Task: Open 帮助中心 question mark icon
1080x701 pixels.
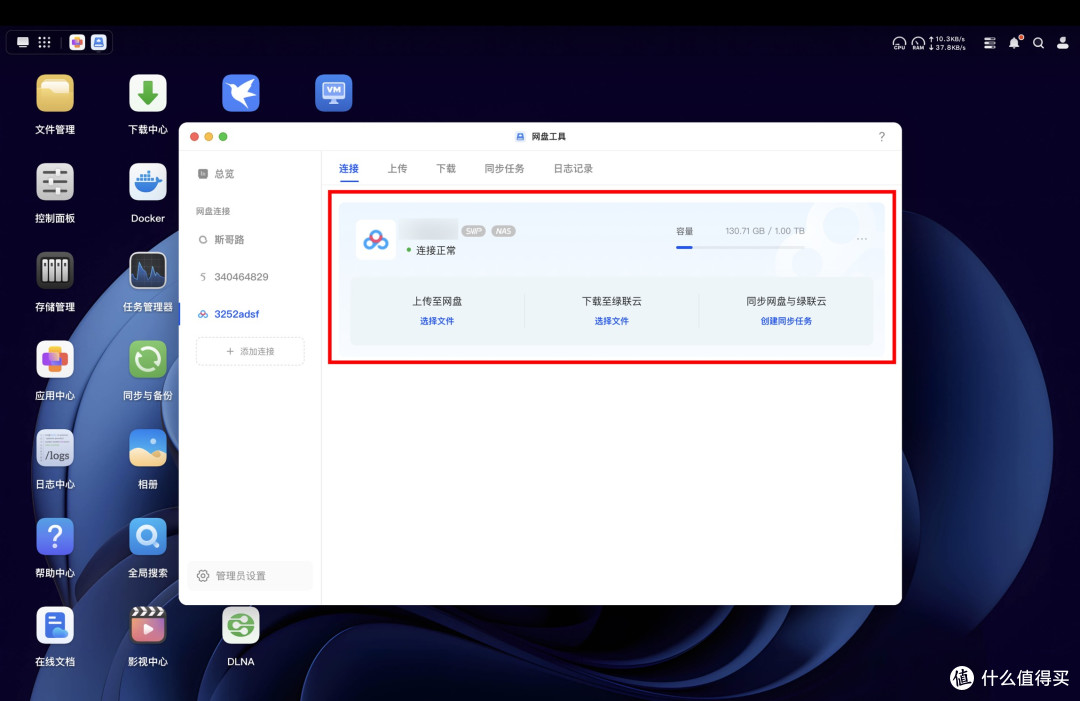Action: [55, 537]
